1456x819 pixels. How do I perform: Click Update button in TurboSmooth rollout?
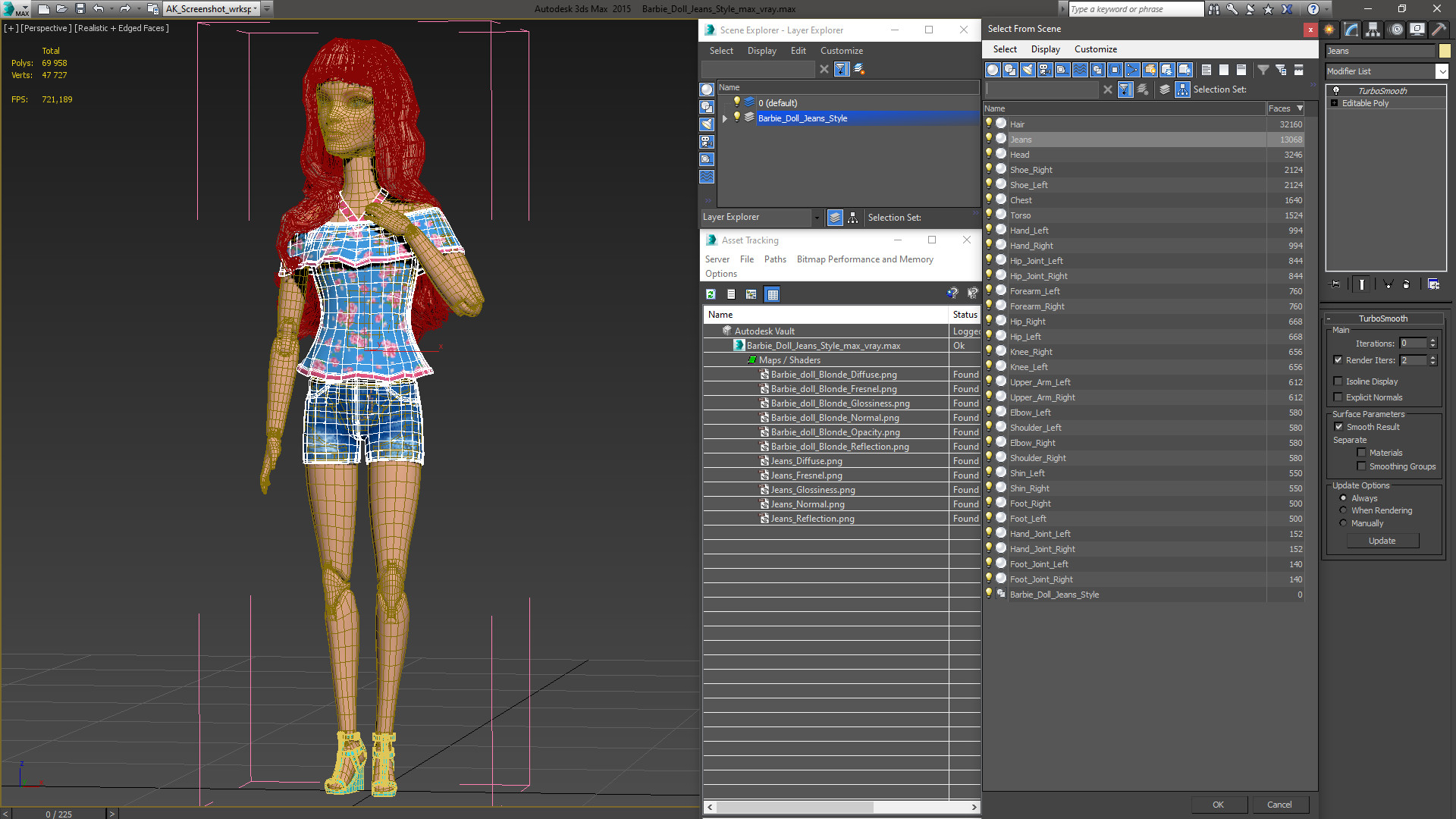pyautogui.click(x=1382, y=541)
